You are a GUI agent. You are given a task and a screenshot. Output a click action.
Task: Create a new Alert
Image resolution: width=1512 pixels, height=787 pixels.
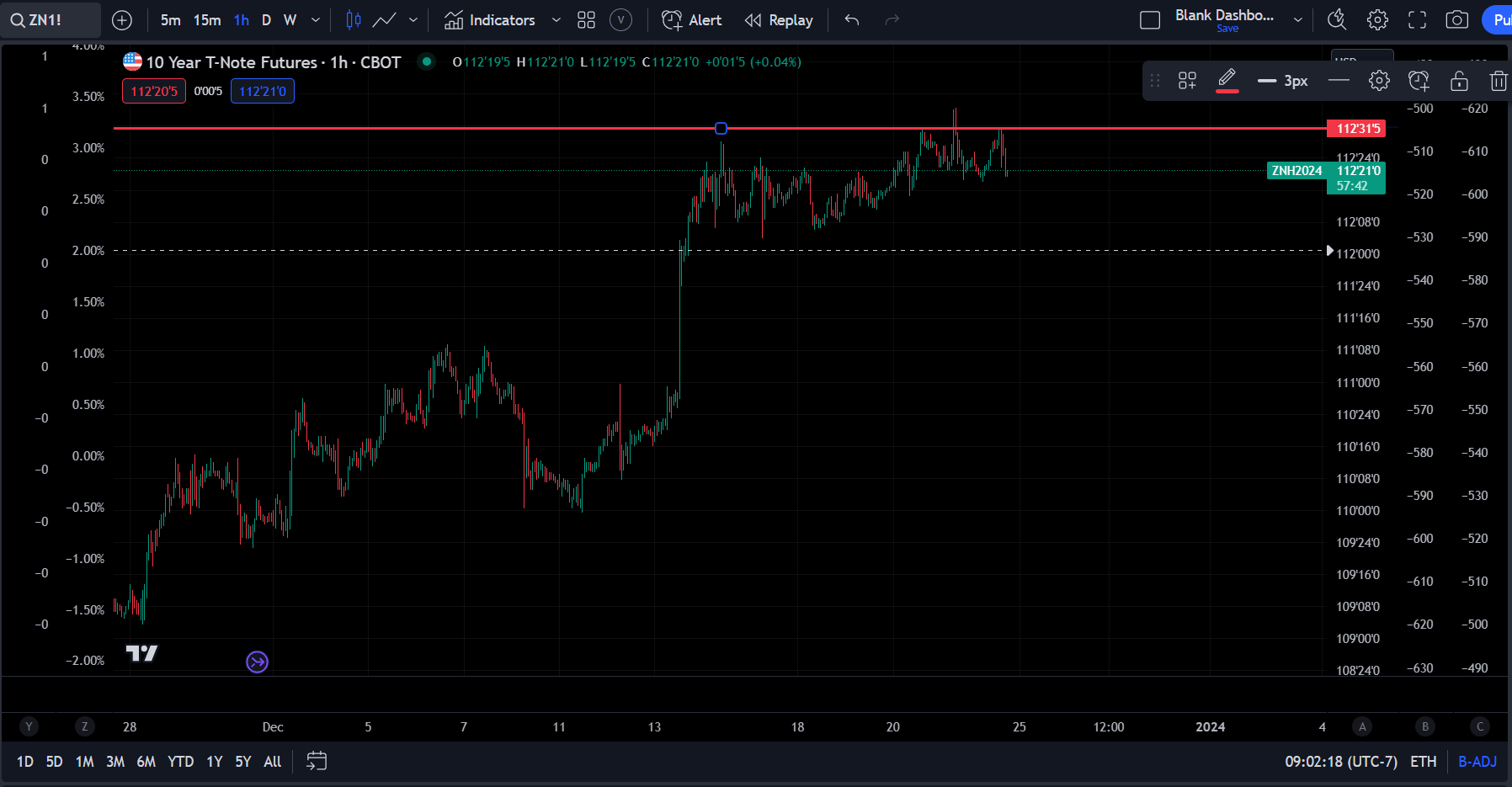pyautogui.click(x=692, y=20)
